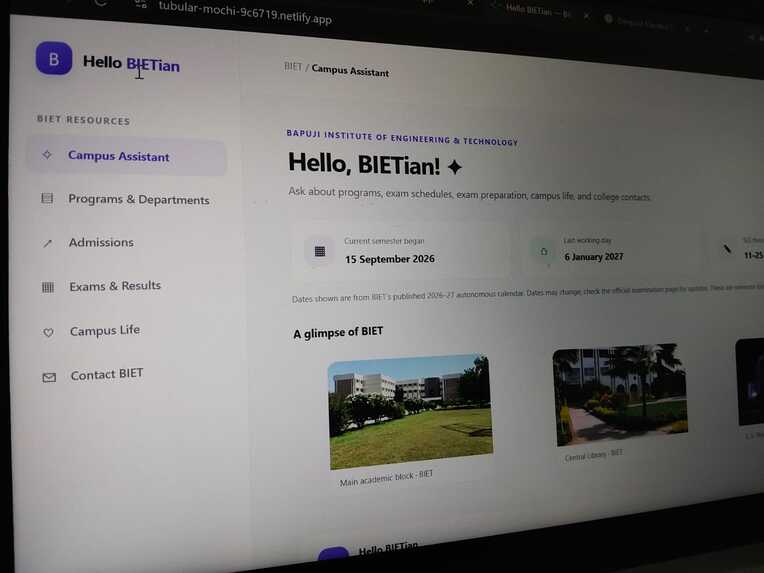Click the A glimpse of BIET heading

338,333
